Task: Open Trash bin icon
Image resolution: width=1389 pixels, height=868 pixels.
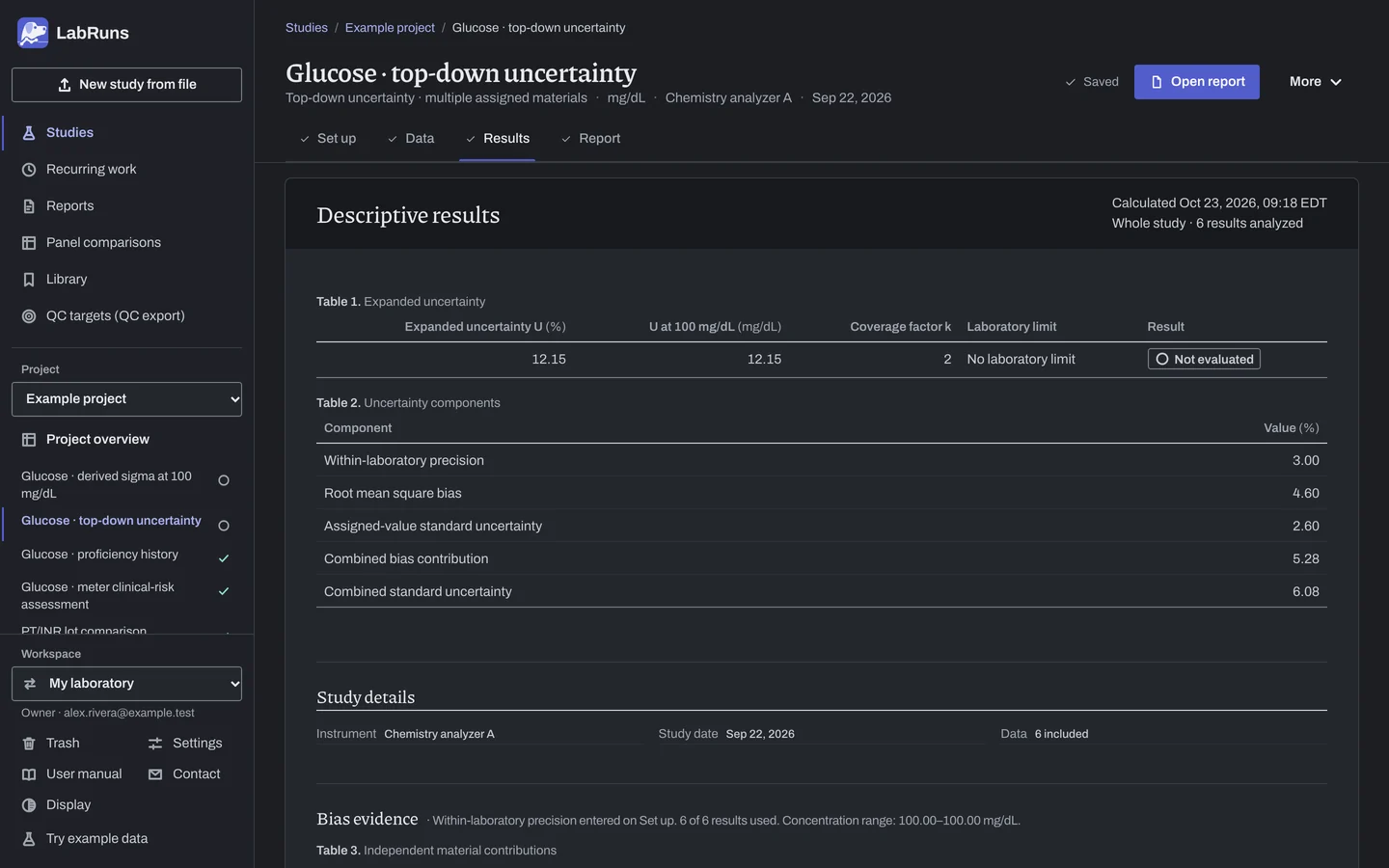Action: click(x=29, y=744)
